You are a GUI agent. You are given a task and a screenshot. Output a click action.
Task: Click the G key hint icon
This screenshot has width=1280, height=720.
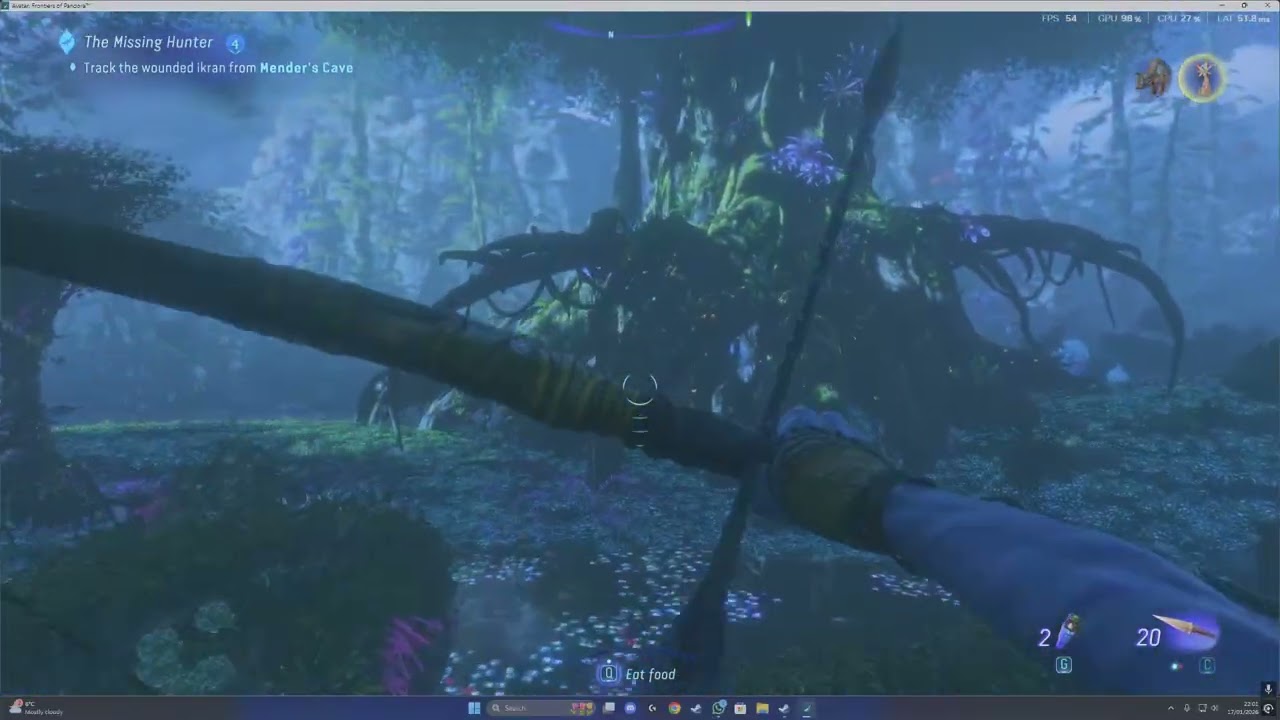tap(1064, 665)
